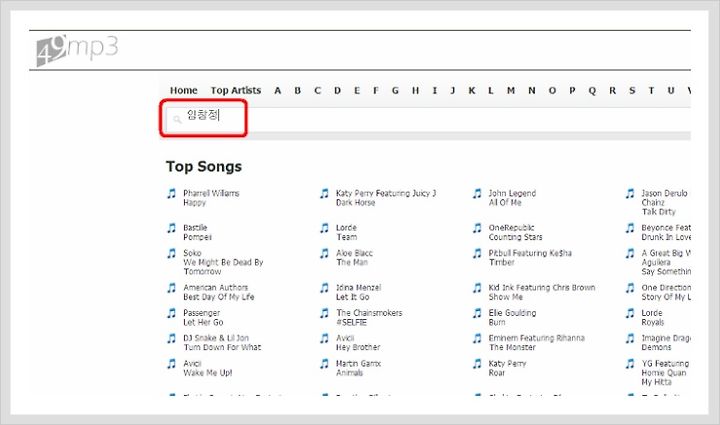Viewport: 720px width, 425px height.
Task: Click music note icon beside Soko
Action: [171, 253]
